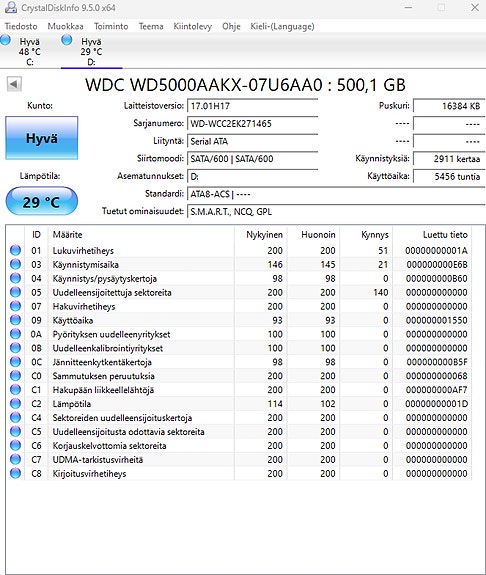Screen dimensions: 486x575
Task: Click status orb for Pyörityksen uudelleenyritykset row
Action: tap(15, 334)
